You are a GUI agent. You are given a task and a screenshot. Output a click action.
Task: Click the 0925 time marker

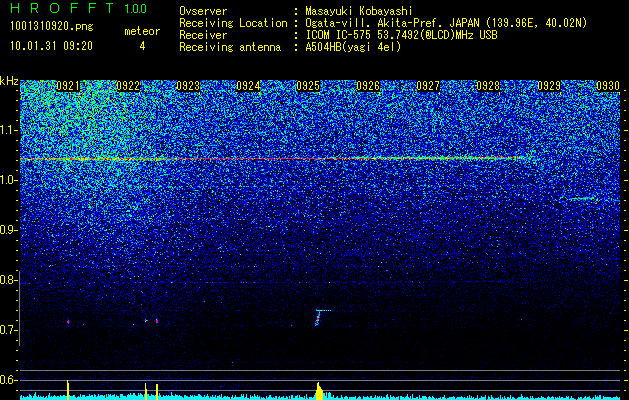tap(308, 86)
